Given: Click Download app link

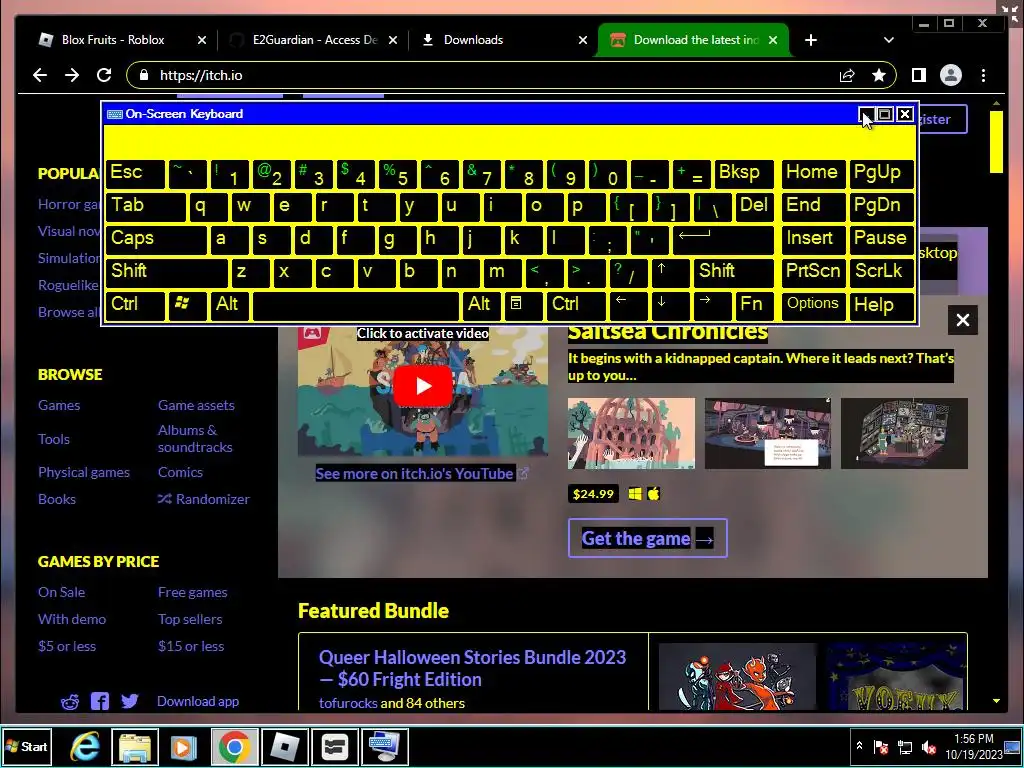Looking at the screenshot, I should [x=198, y=701].
